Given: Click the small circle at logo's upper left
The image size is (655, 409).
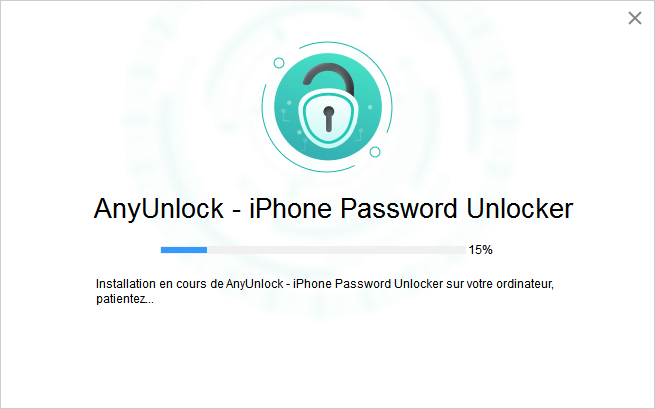Looking at the screenshot, I should click(279, 63).
